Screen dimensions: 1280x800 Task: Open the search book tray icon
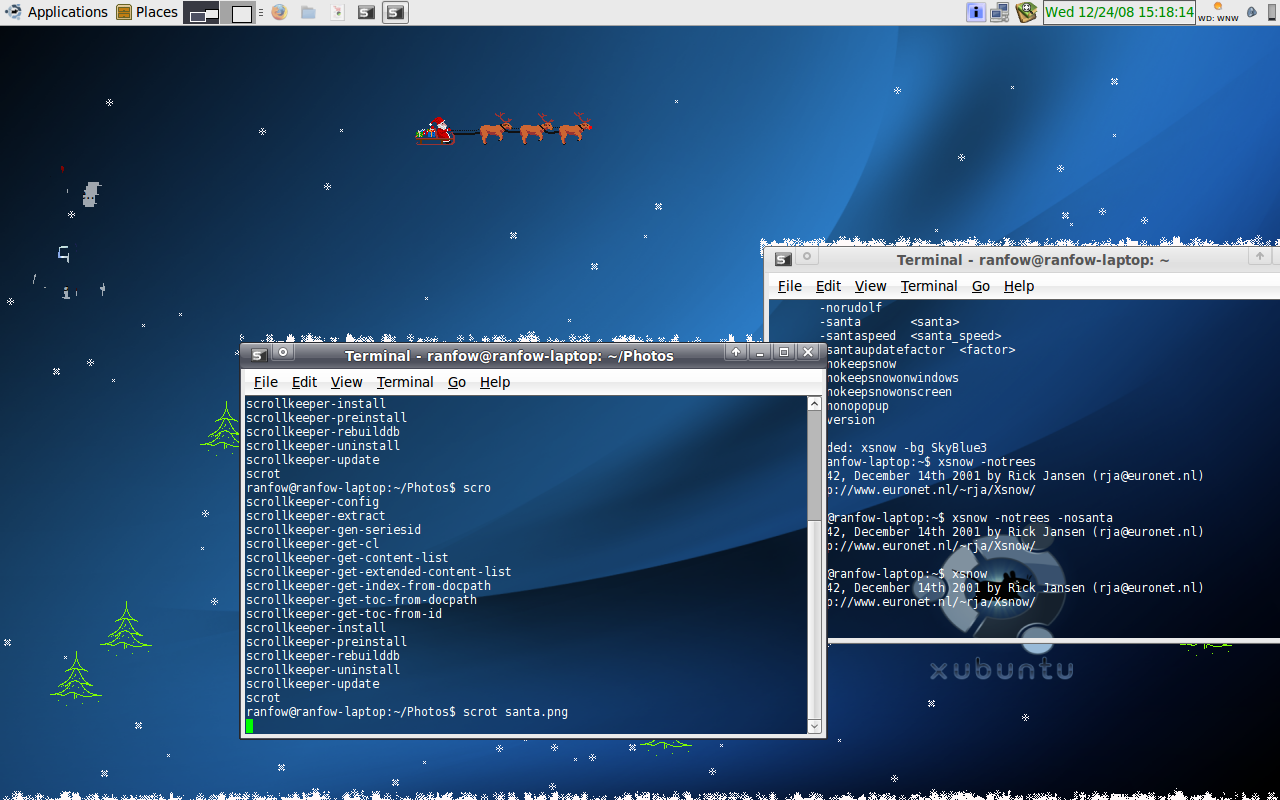pyautogui.click(x=1026, y=12)
